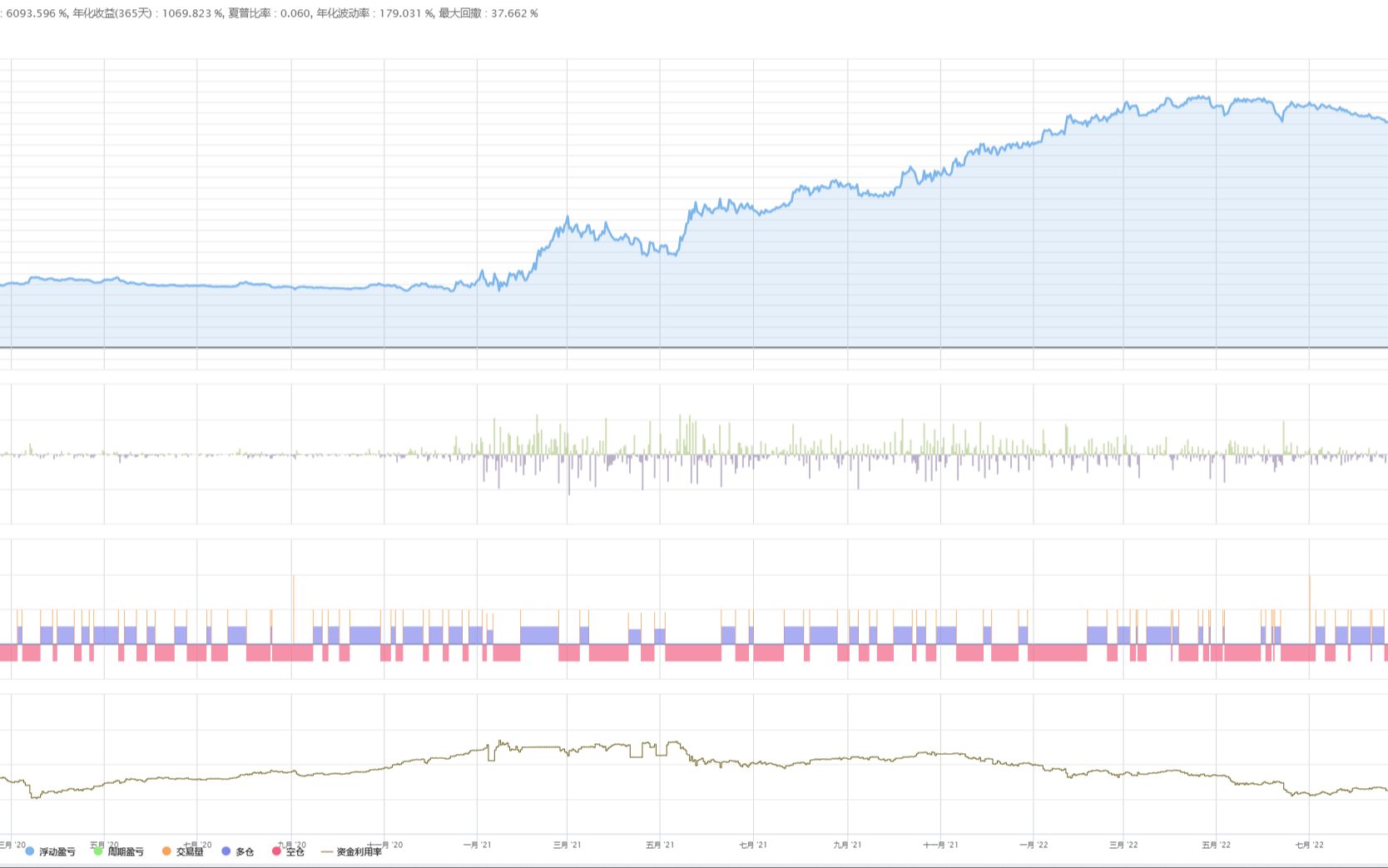This screenshot has width=1388, height=868.
Task: Click the 七月 '21 axis label
Action: 753,845
